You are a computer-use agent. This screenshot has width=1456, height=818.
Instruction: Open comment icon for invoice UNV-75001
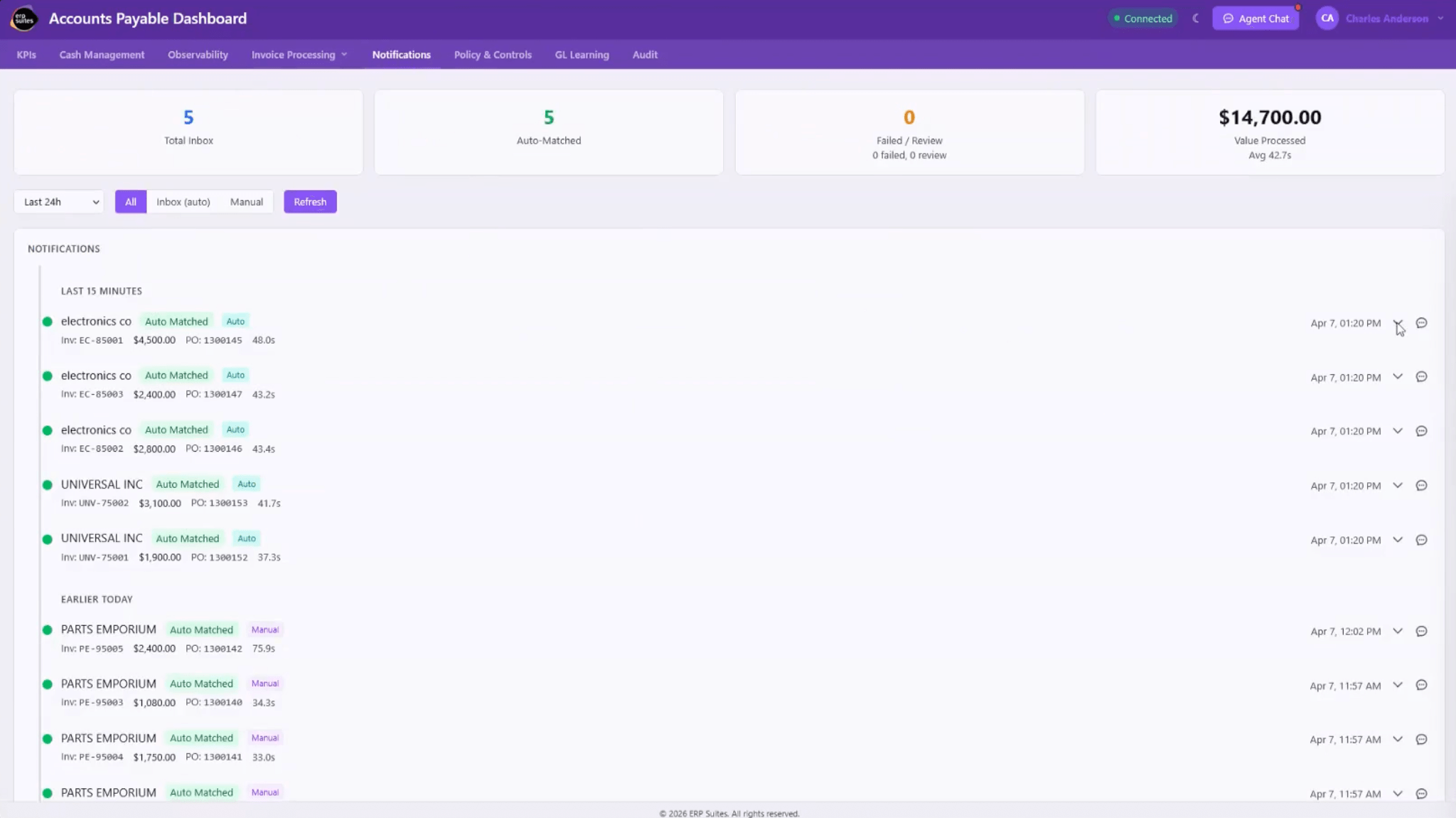(x=1421, y=540)
